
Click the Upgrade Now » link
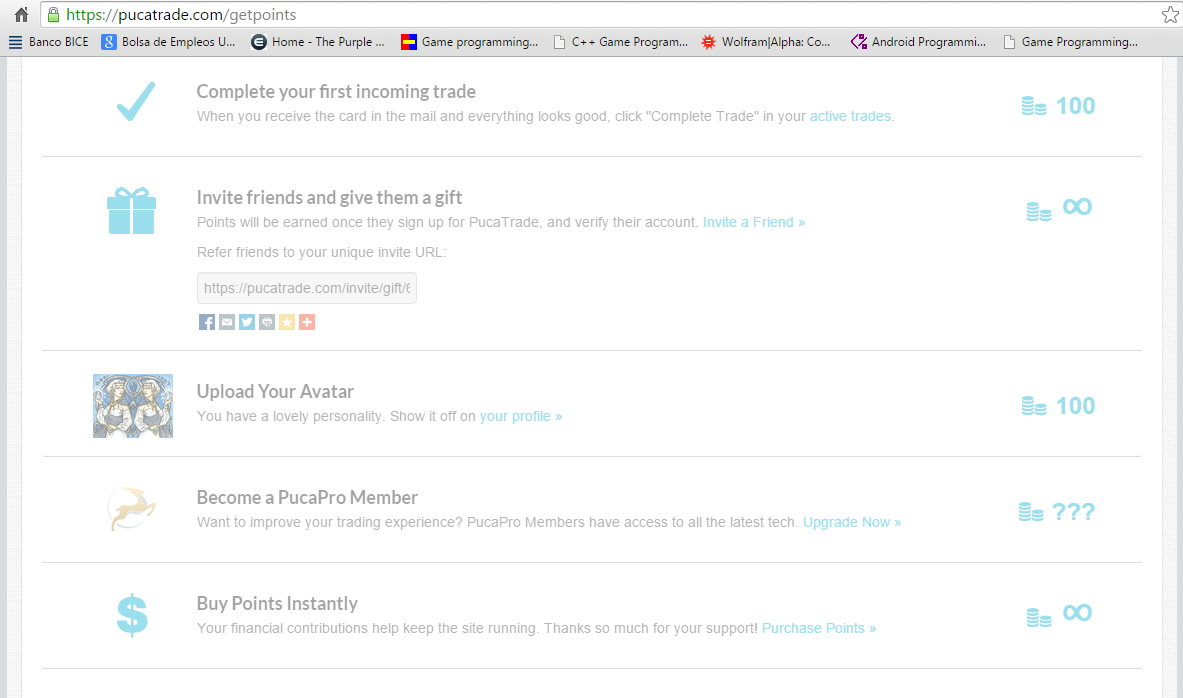point(852,522)
